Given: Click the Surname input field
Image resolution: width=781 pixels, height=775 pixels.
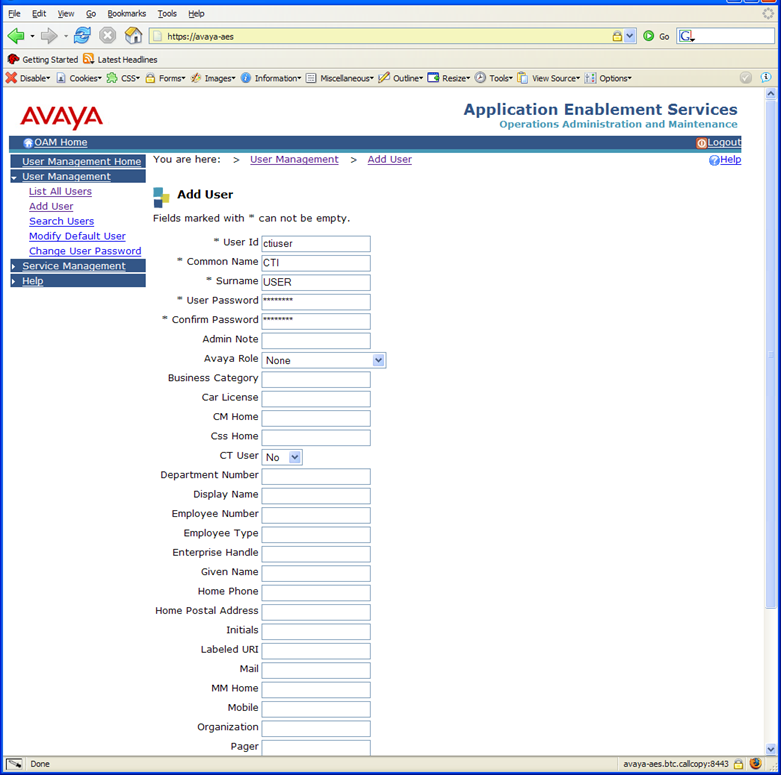Looking at the screenshot, I should click(x=316, y=282).
